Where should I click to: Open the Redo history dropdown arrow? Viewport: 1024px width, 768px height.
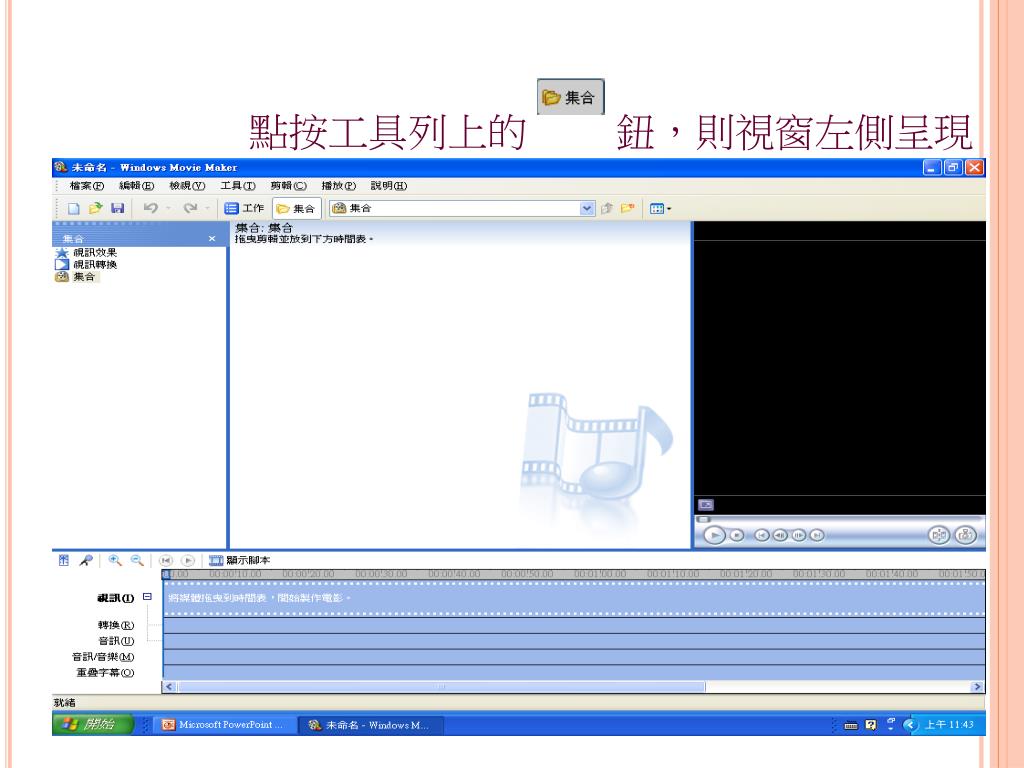[x=208, y=208]
